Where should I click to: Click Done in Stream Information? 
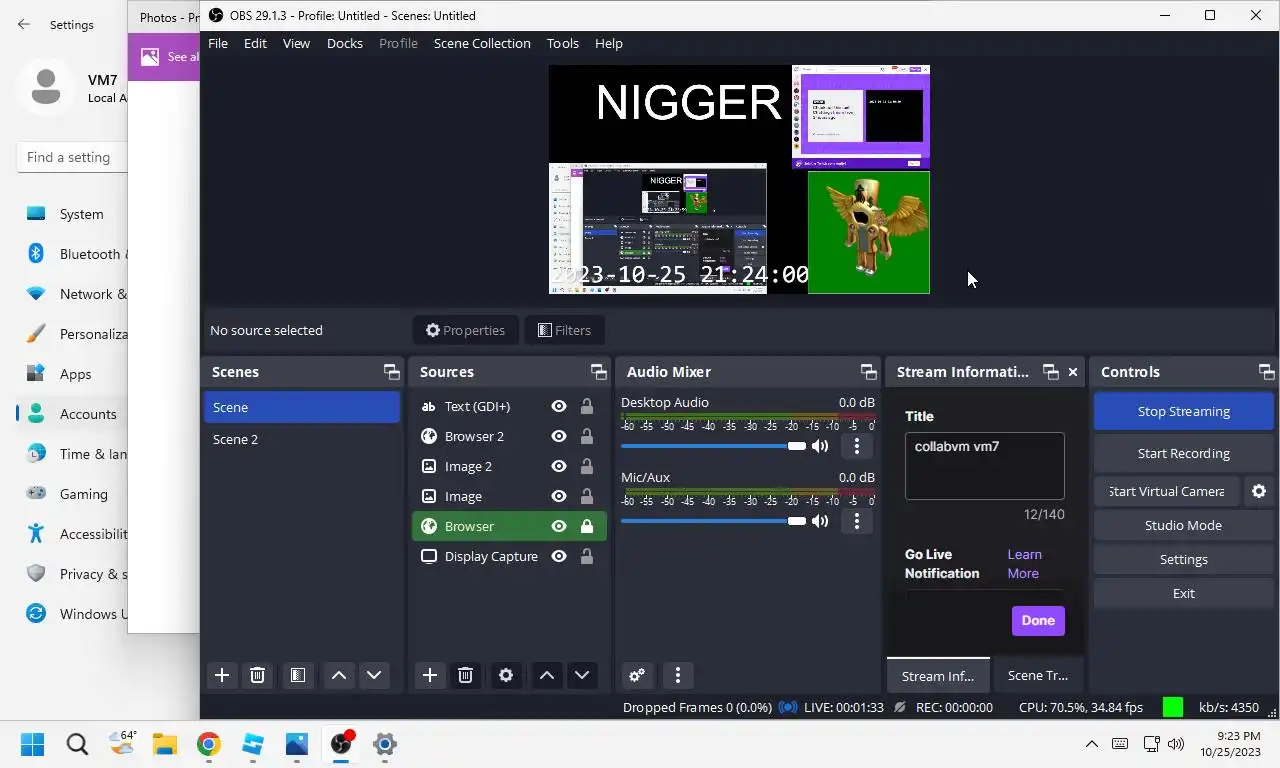click(x=1038, y=620)
